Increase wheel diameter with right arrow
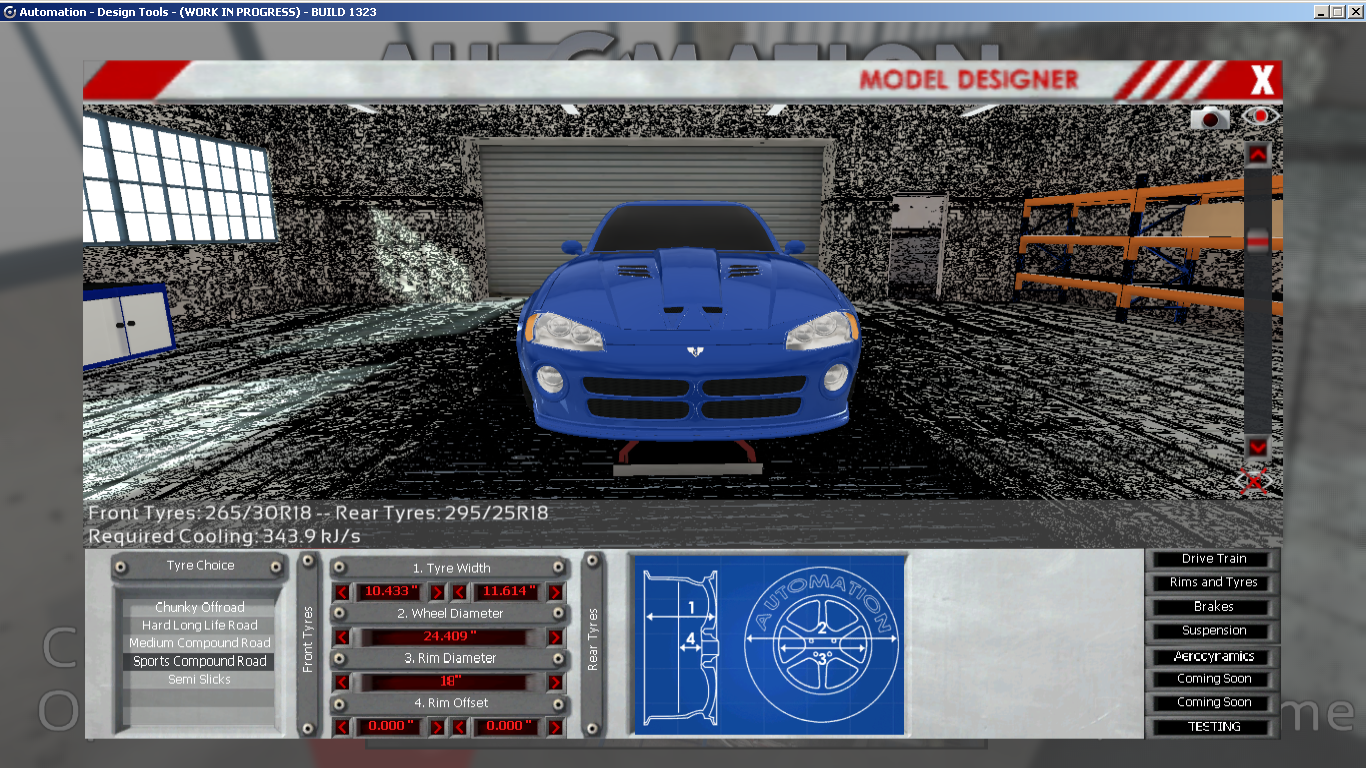The image size is (1366, 768). 556,637
